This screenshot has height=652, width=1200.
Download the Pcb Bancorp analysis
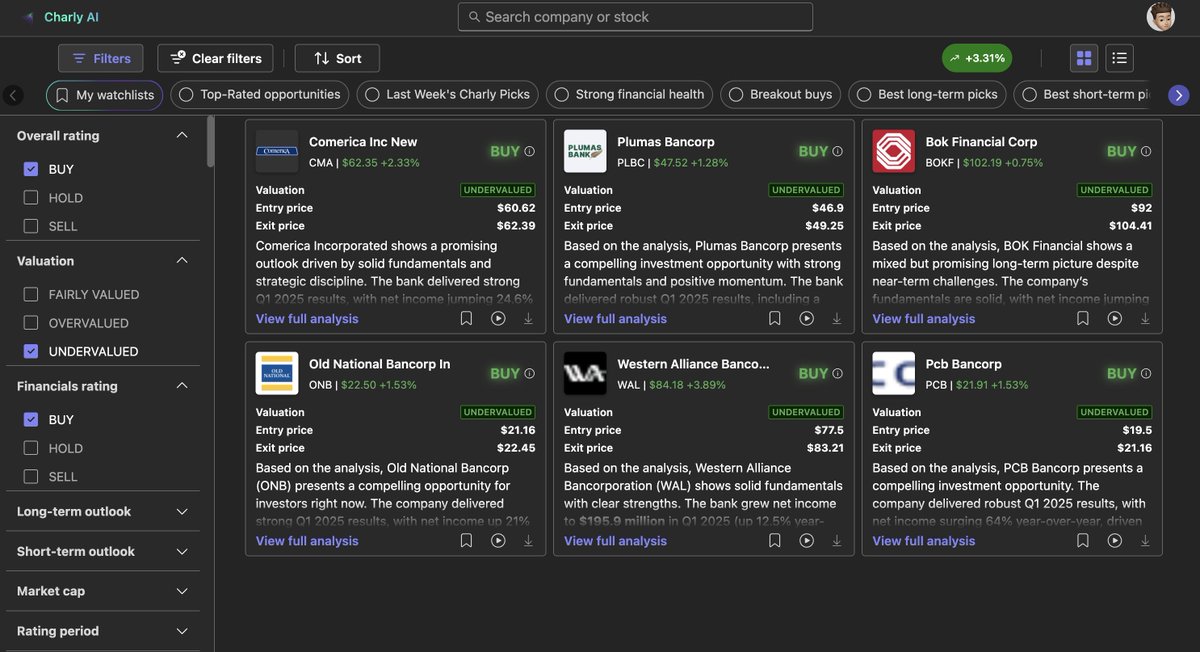1145,540
